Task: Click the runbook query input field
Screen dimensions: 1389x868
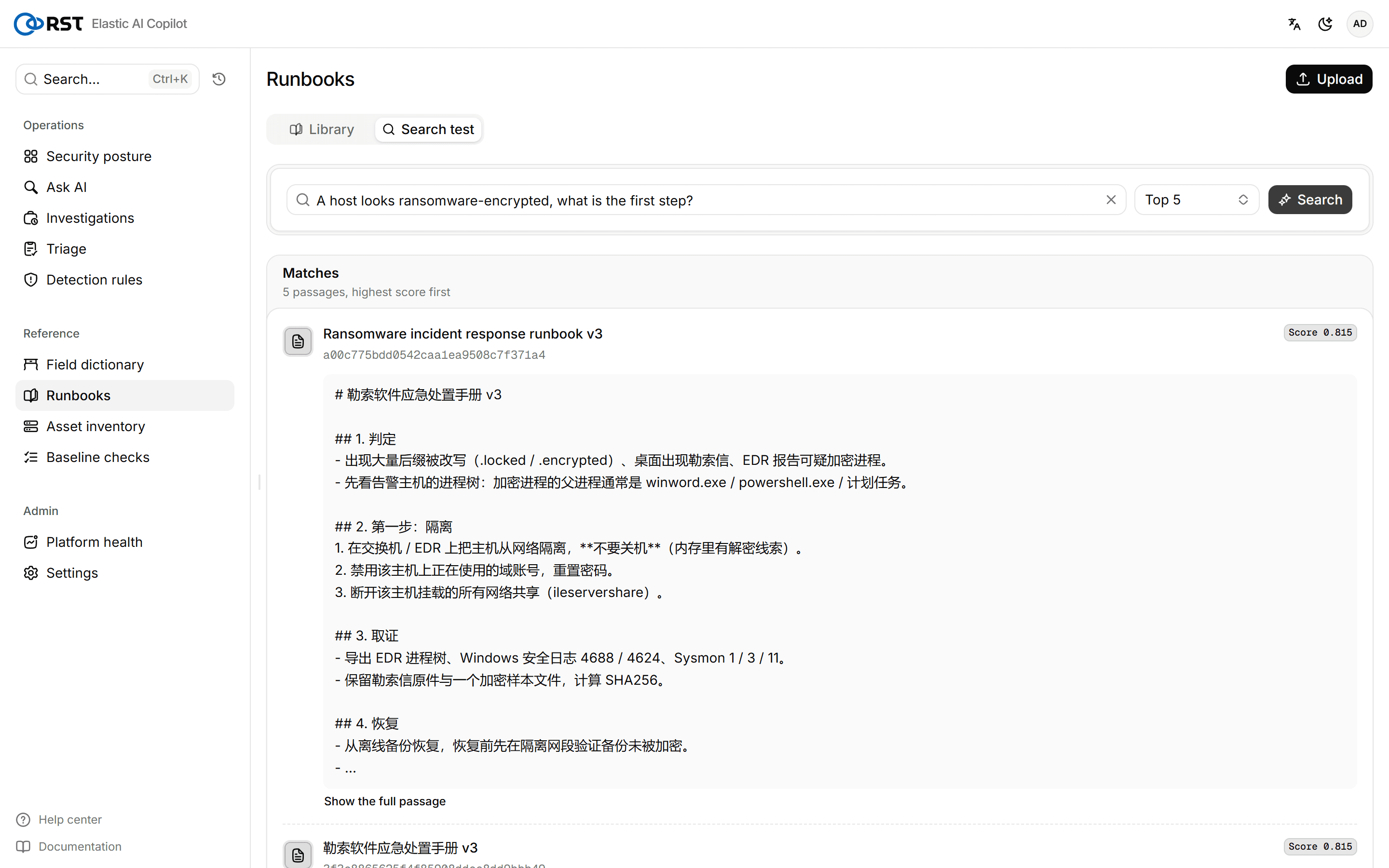Action: coord(706,200)
